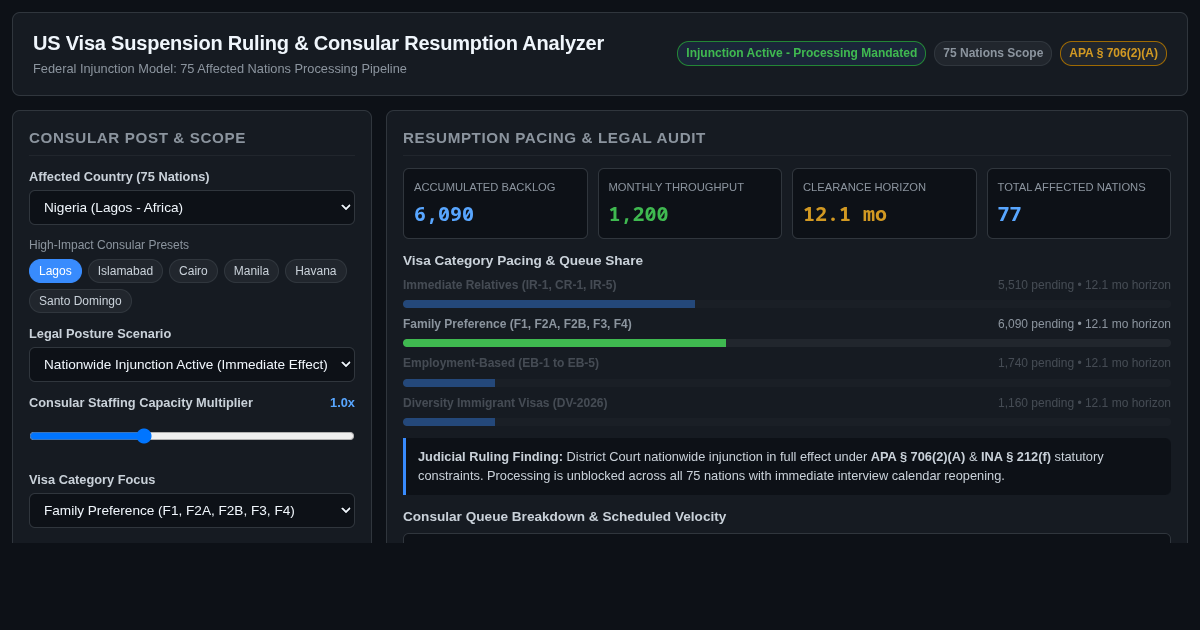Viewport: 1200px width, 630px height.
Task: Click the Clearance Horizon value 12.1 mo
Action: point(845,214)
